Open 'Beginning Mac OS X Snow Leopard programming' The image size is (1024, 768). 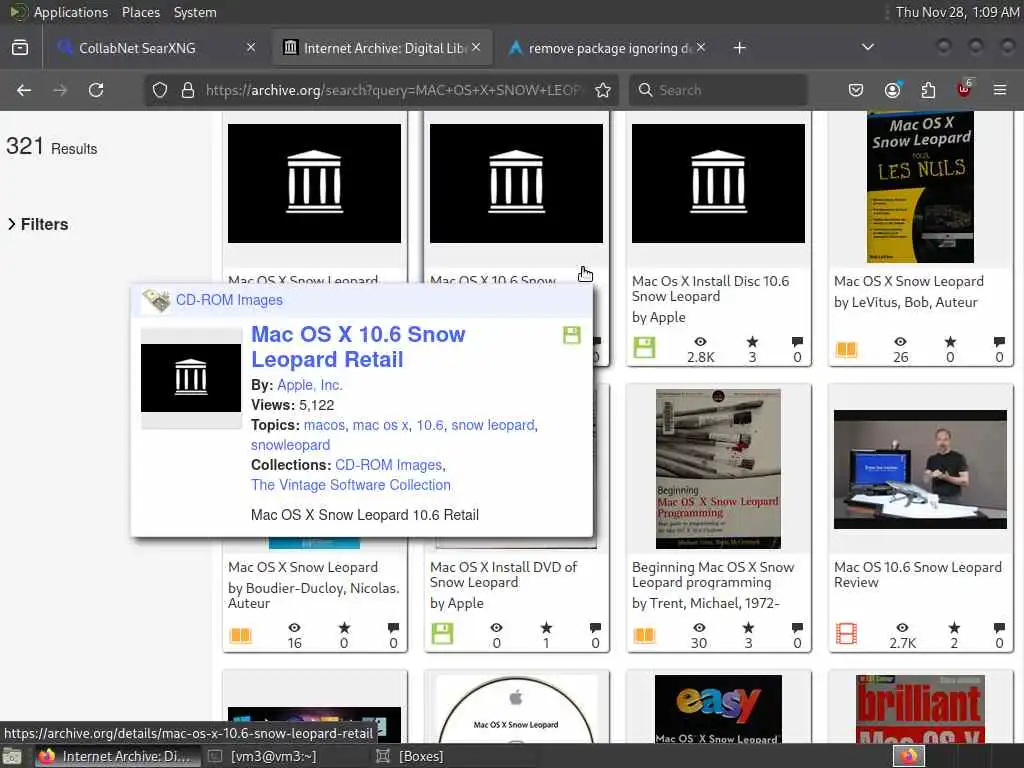[713, 575]
